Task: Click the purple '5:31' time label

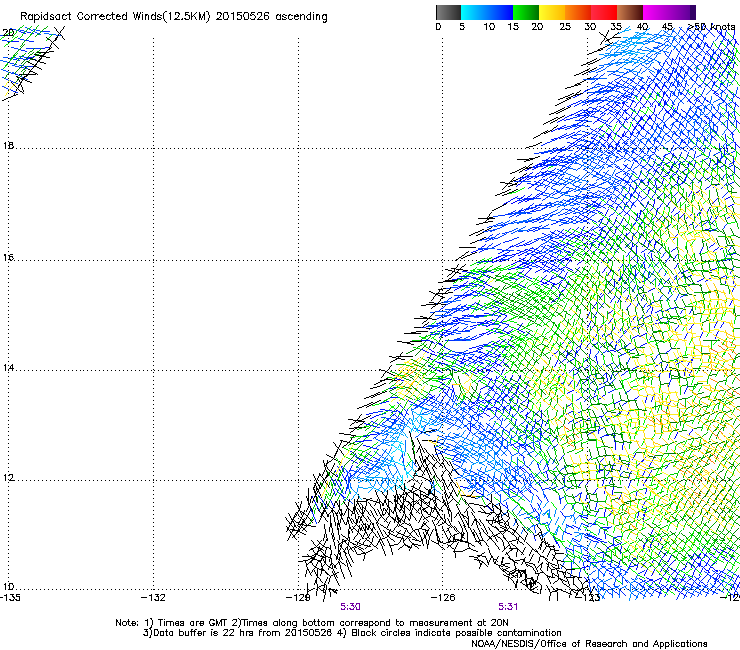Action: [x=508, y=607]
